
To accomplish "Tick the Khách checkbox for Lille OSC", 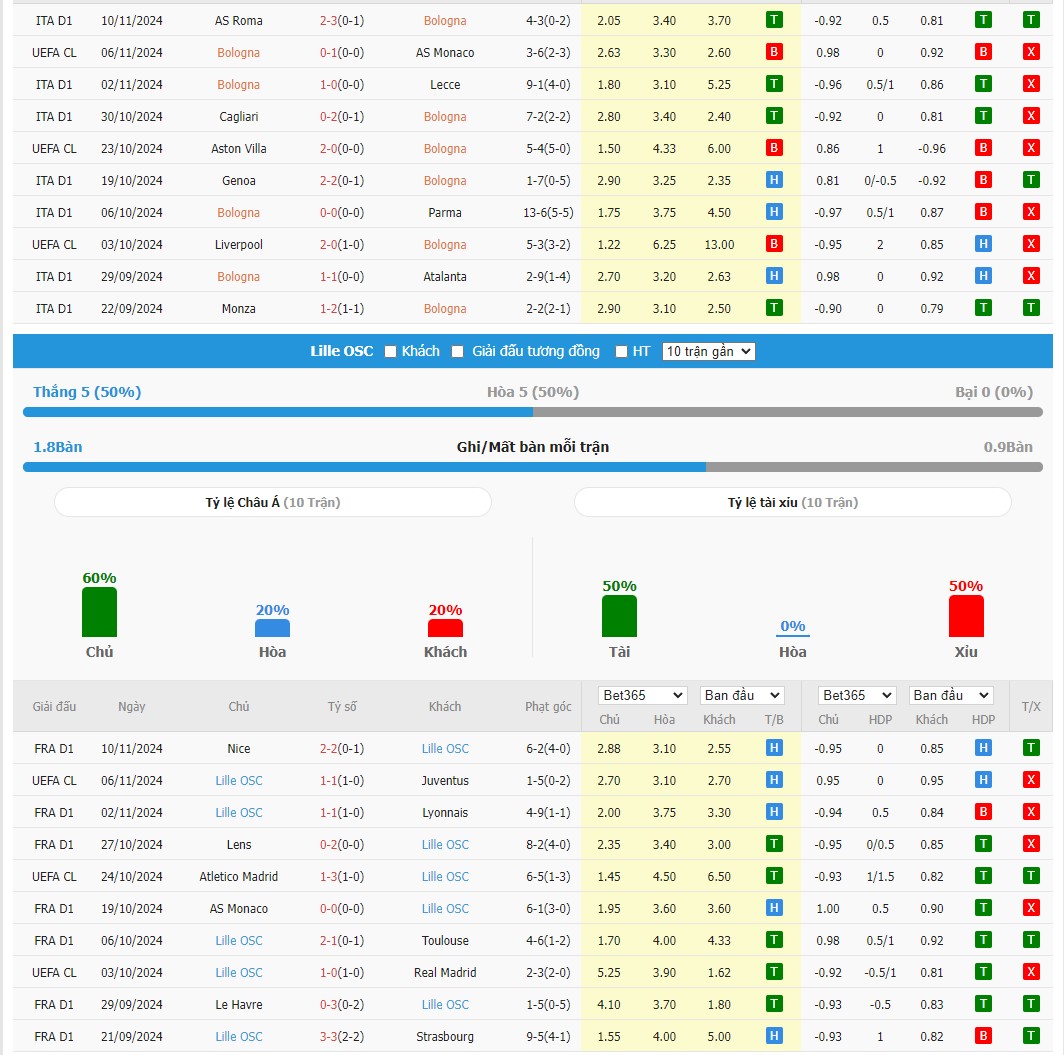I will (390, 351).
